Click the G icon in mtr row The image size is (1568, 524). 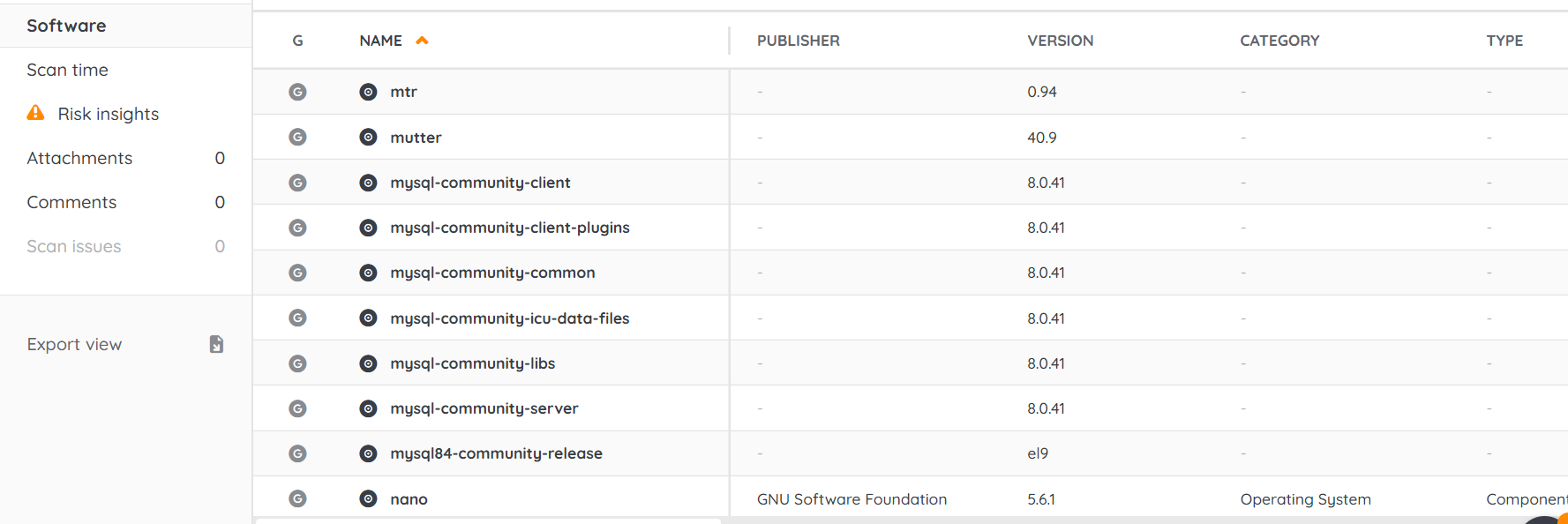point(297,92)
